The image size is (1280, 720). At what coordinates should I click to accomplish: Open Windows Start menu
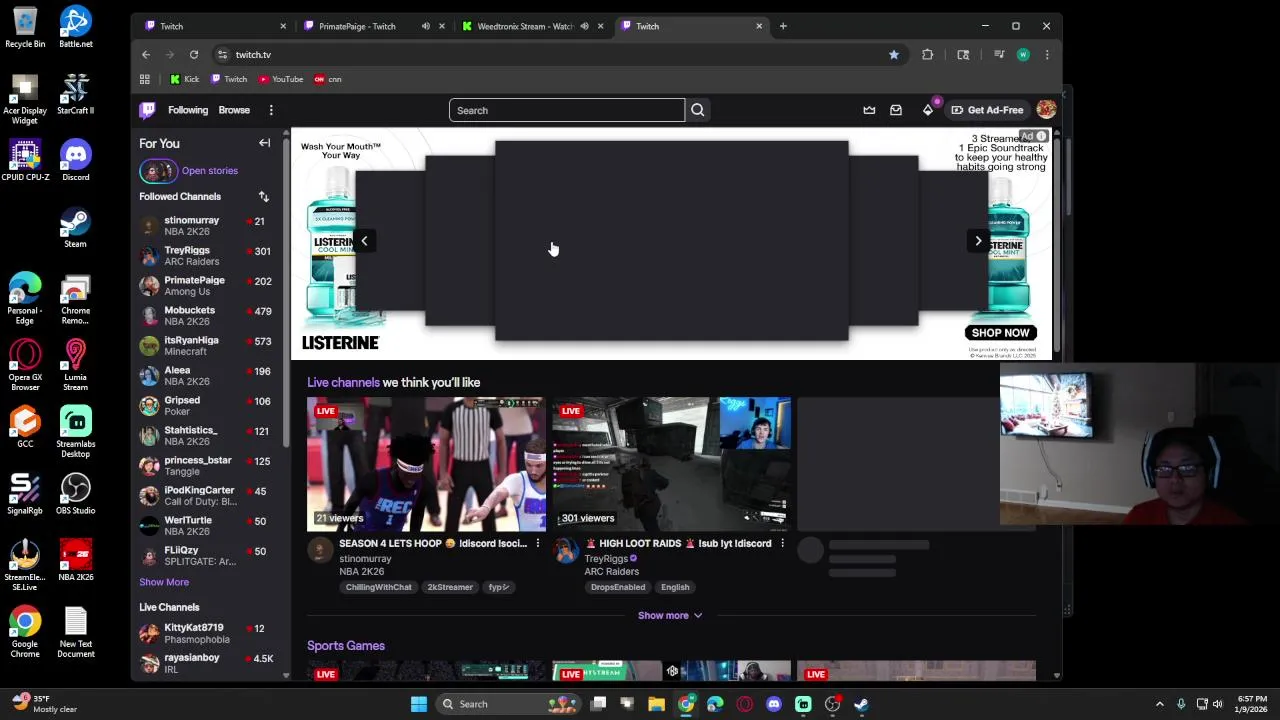tap(419, 704)
